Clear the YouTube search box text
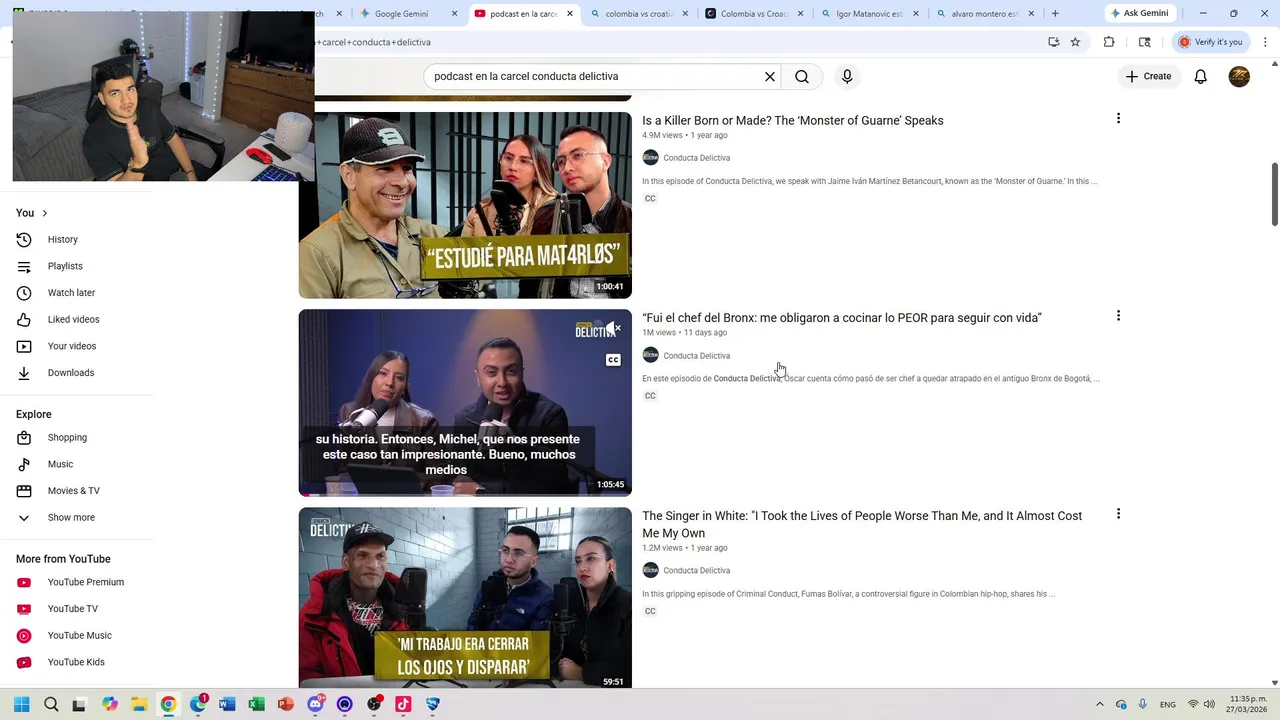This screenshot has height=720, width=1280. click(770, 77)
